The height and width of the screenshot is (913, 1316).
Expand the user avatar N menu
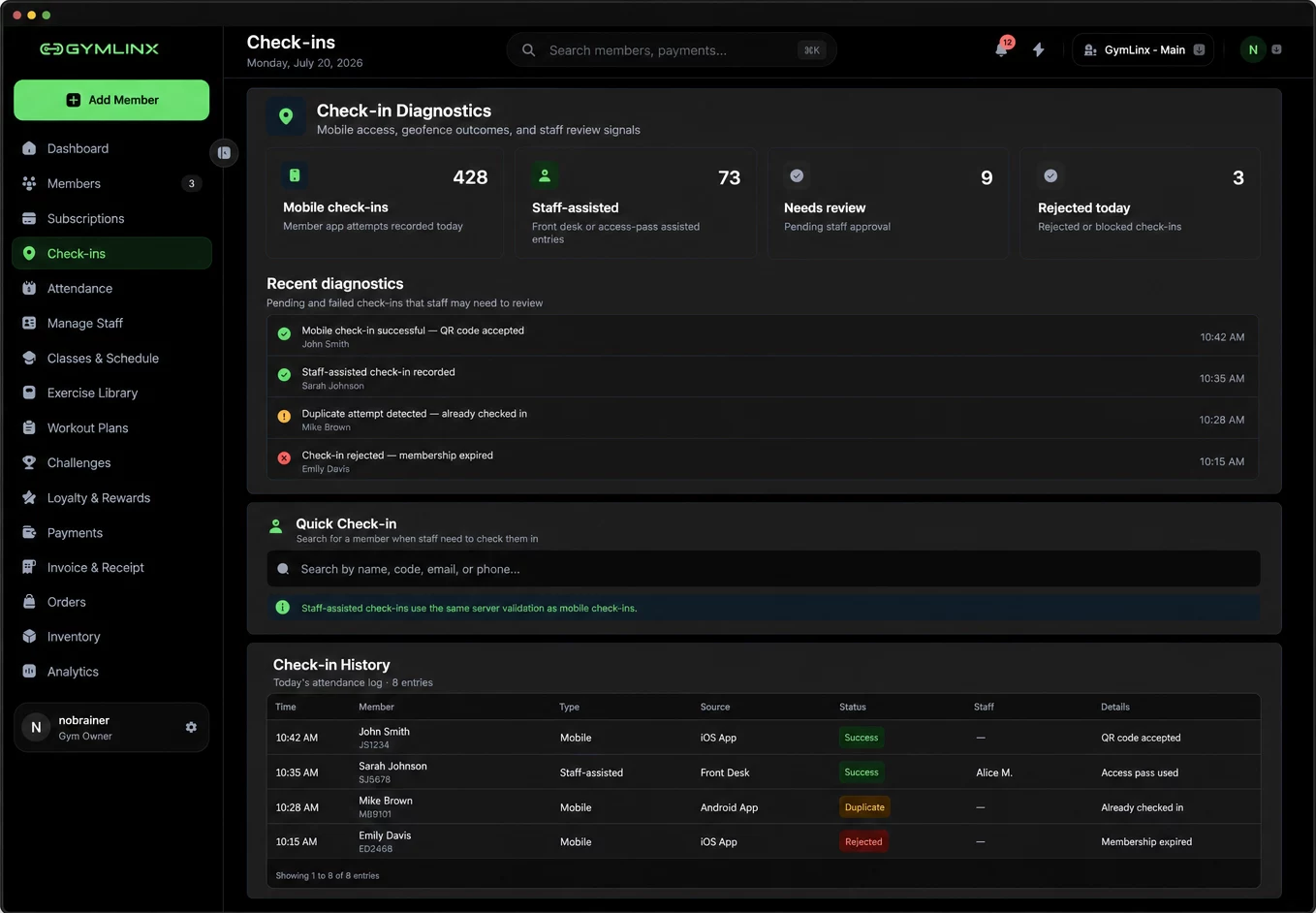pyautogui.click(x=1262, y=49)
